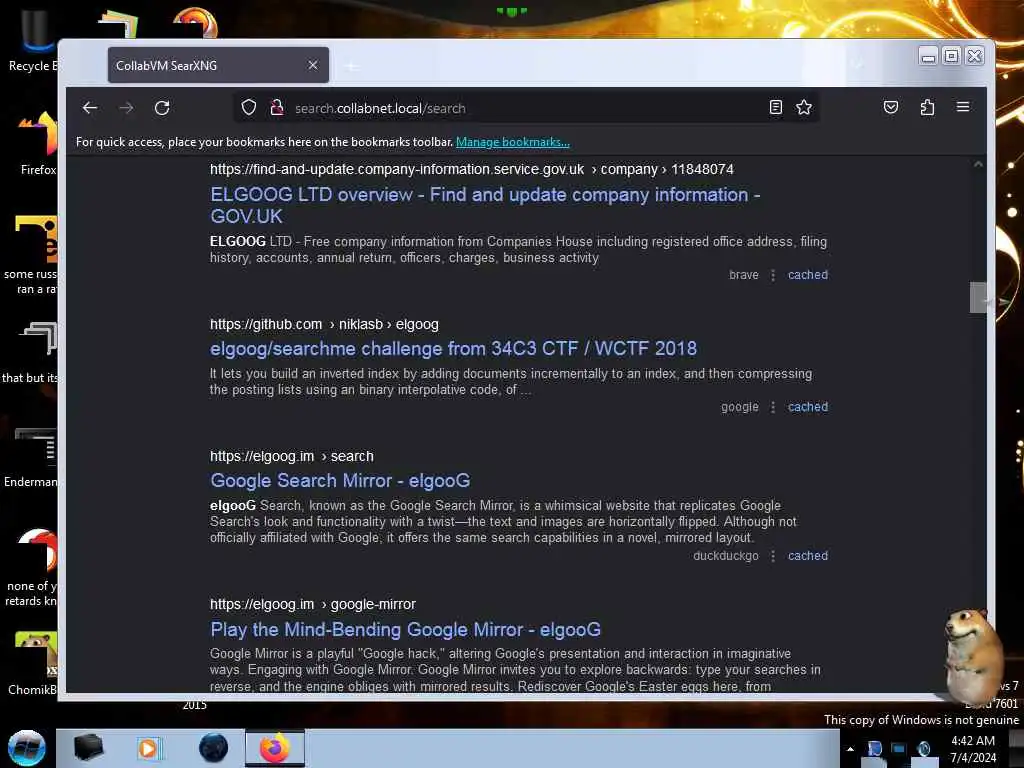
Task: Open Play the Mind-Bending Google Mirror result
Action: coord(405,630)
